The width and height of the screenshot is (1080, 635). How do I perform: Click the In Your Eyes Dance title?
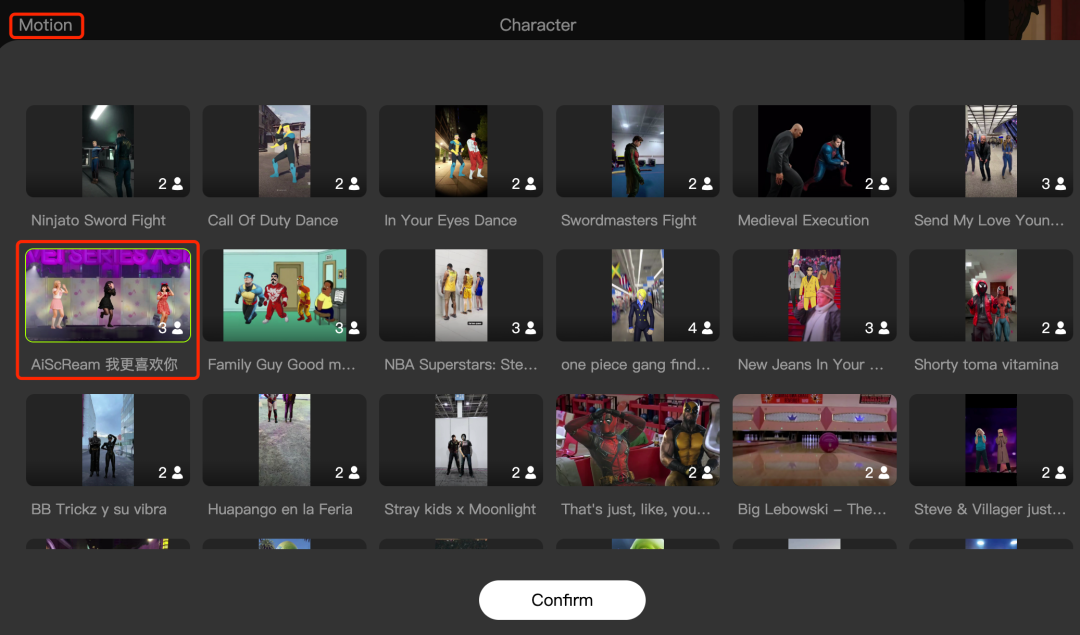pyautogui.click(x=450, y=220)
